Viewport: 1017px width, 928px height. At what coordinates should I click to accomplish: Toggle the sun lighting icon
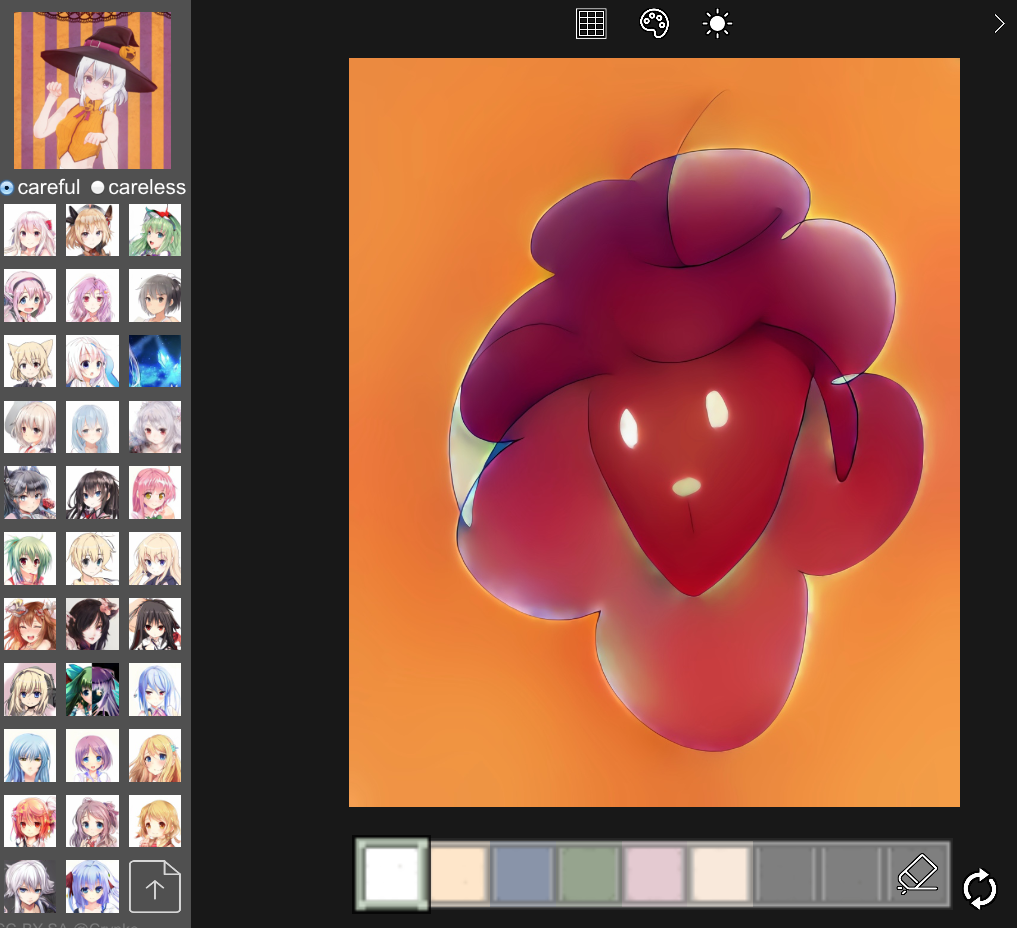click(717, 24)
